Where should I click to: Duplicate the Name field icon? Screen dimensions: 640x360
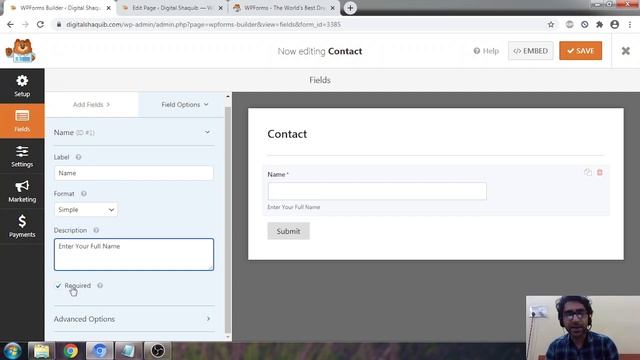pyautogui.click(x=588, y=172)
